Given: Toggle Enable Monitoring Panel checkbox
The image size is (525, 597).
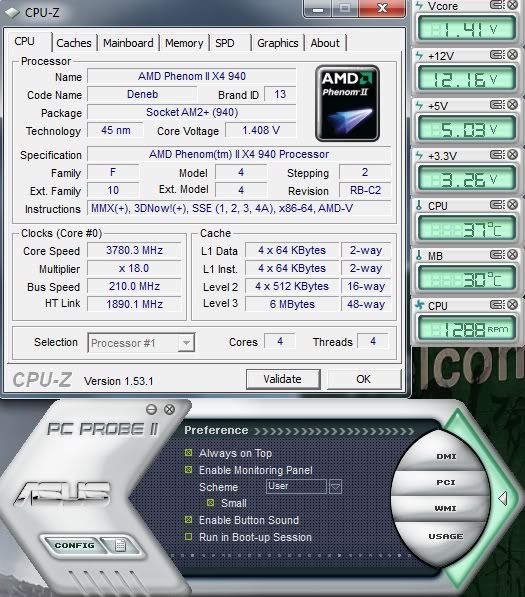Looking at the screenshot, I should point(188,469).
